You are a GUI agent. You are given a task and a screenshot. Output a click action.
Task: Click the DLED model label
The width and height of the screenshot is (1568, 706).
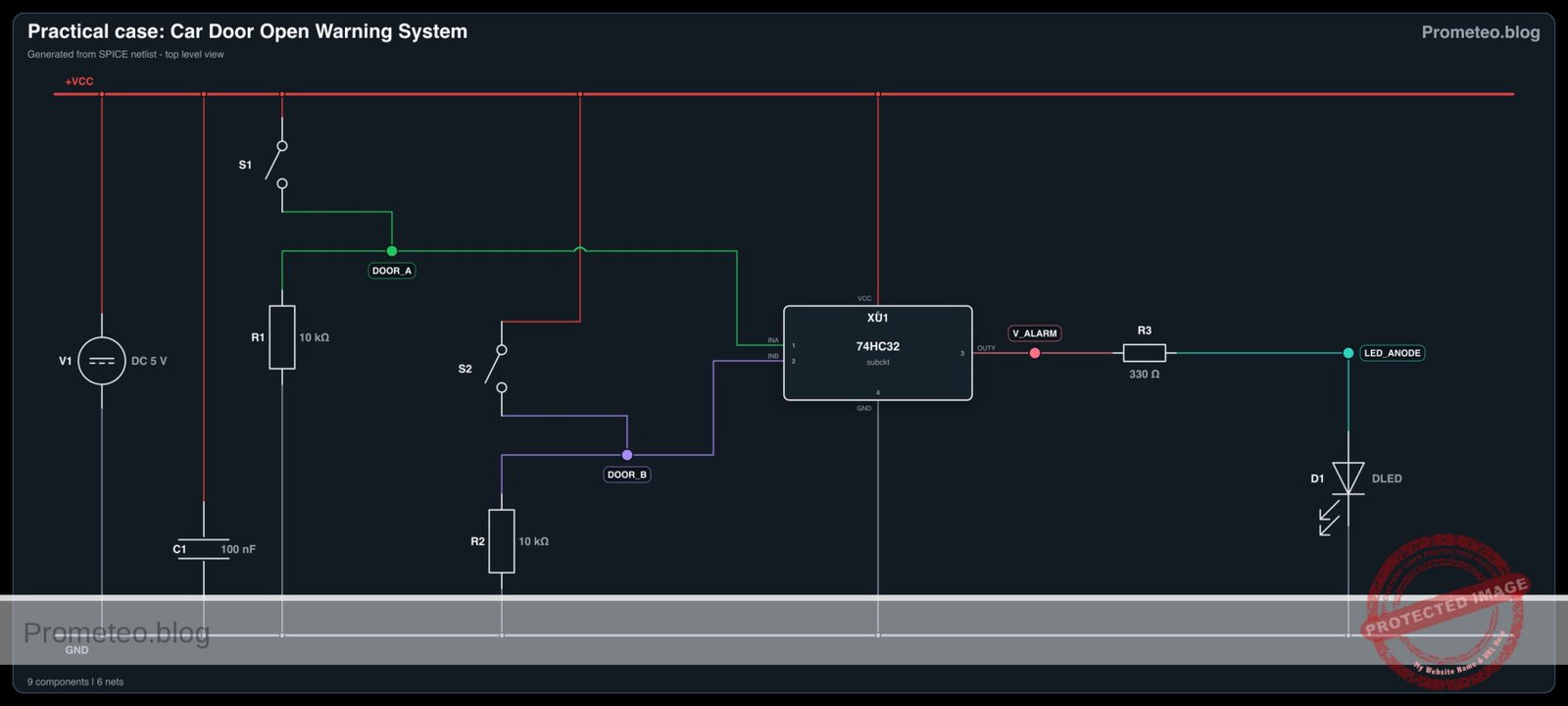tap(1387, 479)
